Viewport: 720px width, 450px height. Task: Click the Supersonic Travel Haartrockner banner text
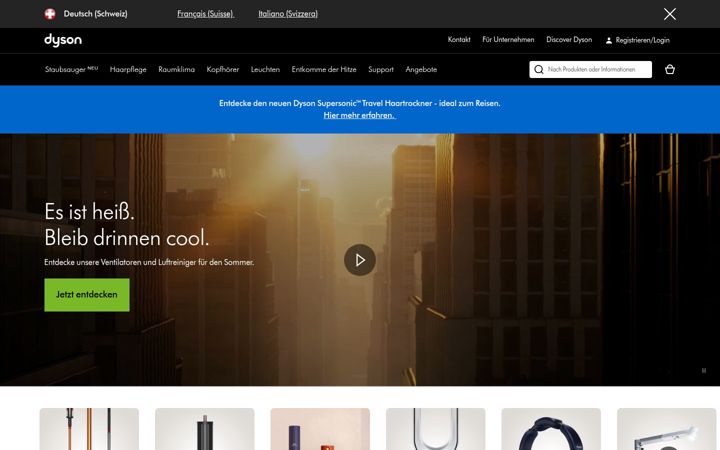360,103
